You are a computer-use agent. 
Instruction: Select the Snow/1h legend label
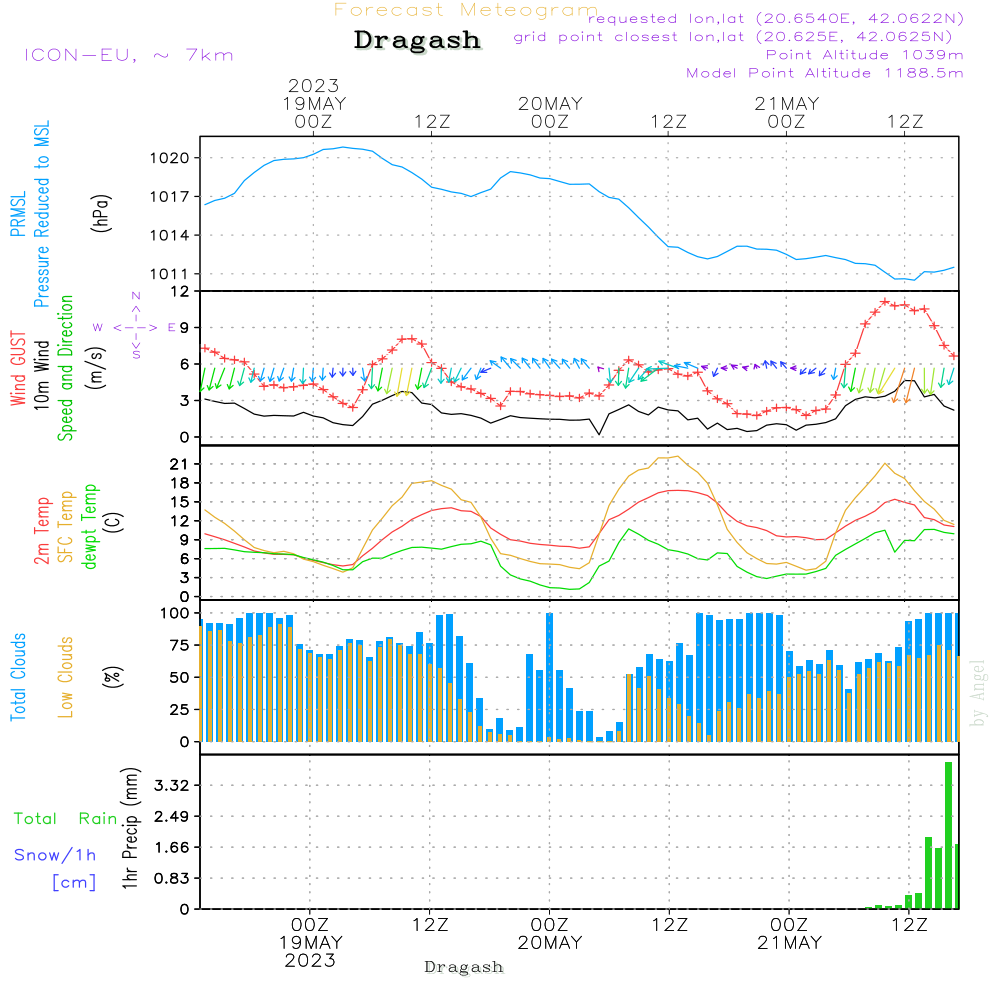coord(55,855)
